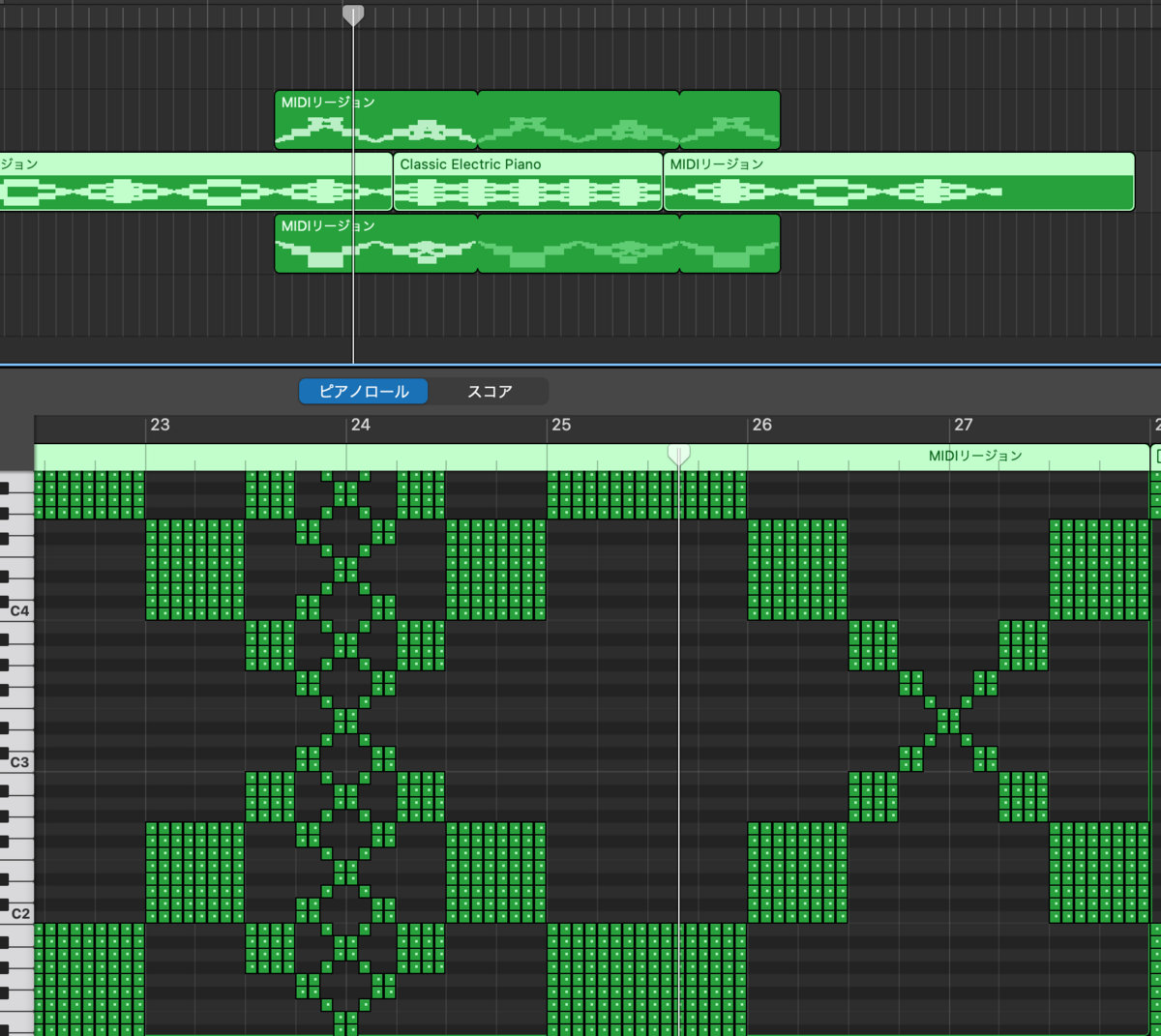Image resolution: width=1161 pixels, height=1036 pixels.
Task: Click bar 27 on the piano roll ruler
Action: coord(964,425)
